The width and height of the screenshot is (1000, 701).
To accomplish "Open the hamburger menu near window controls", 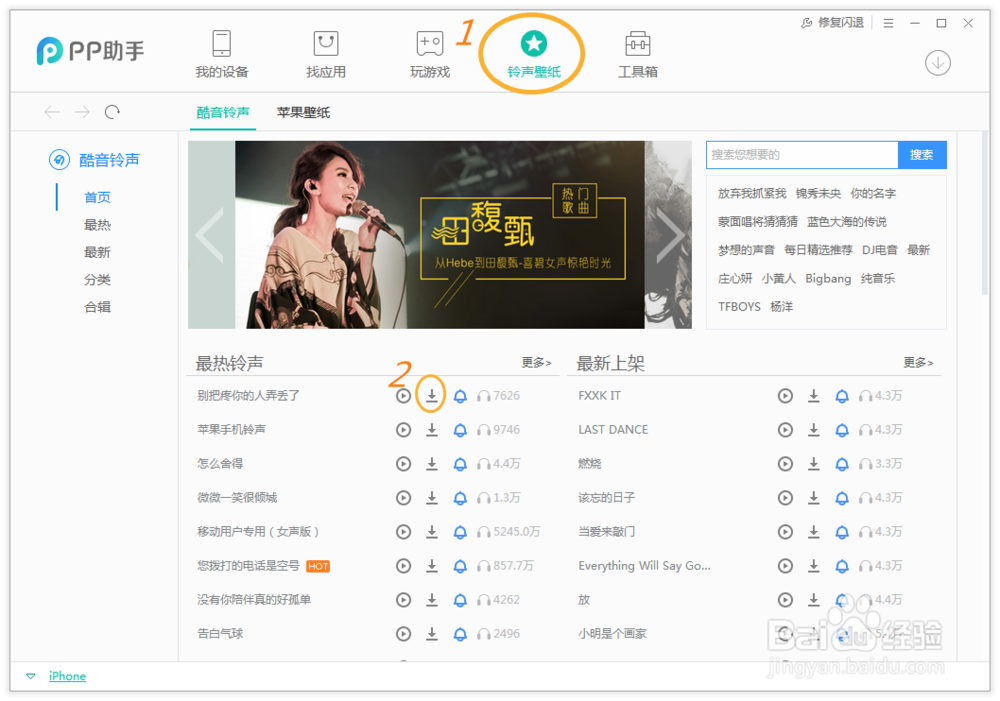I will [889, 21].
